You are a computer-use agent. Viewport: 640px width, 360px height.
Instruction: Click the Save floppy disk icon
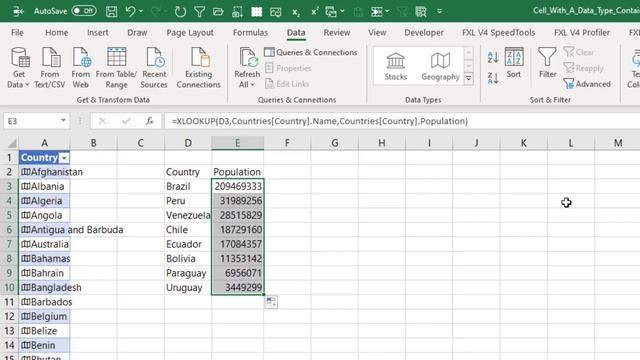(111, 11)
